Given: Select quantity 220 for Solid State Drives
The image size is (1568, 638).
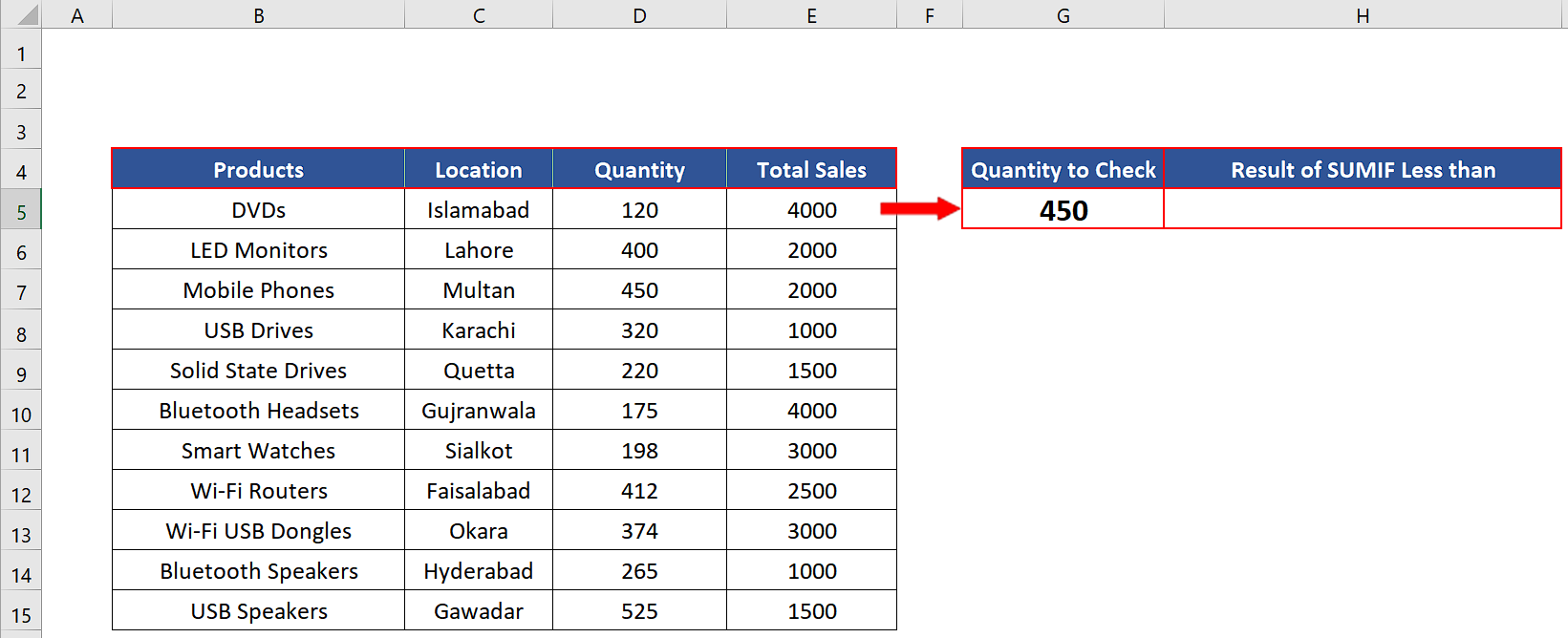Looking at the screenshot, I should coord(639,370).
